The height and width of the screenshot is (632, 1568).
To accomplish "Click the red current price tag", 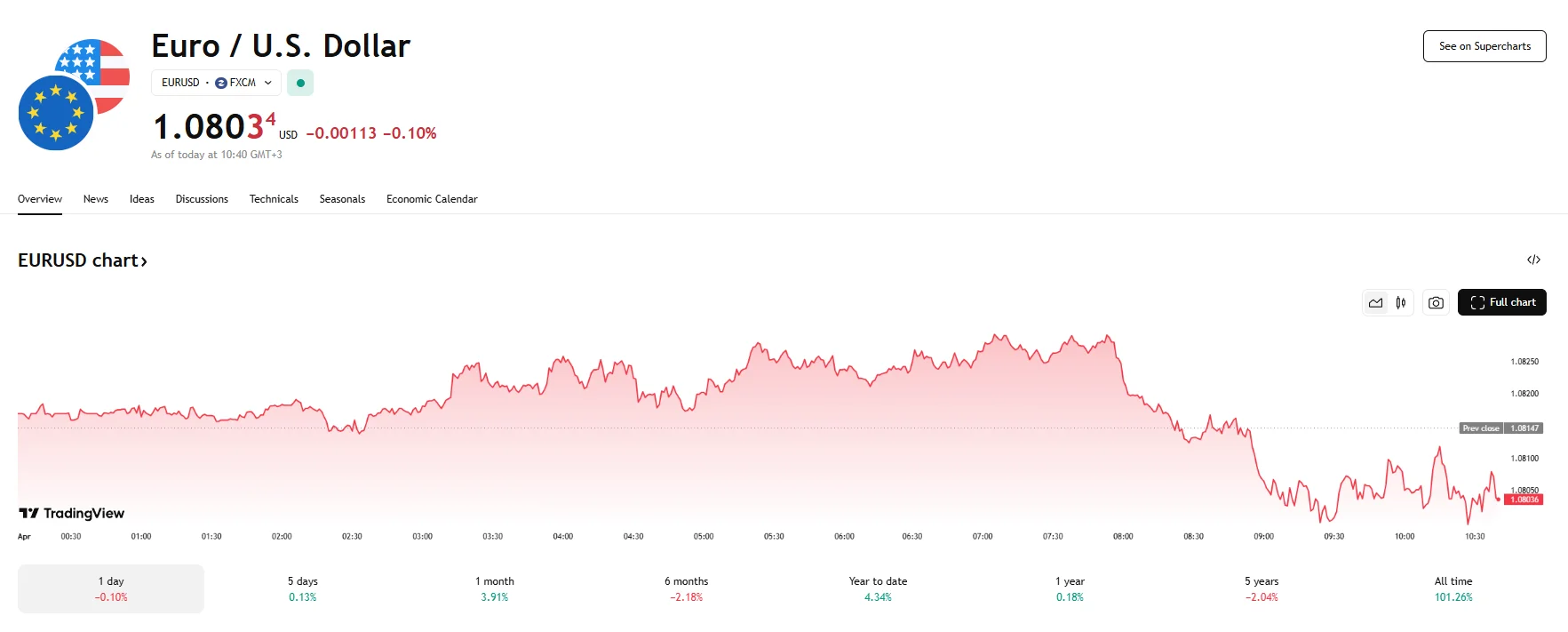I will [x=1524, y=500].
